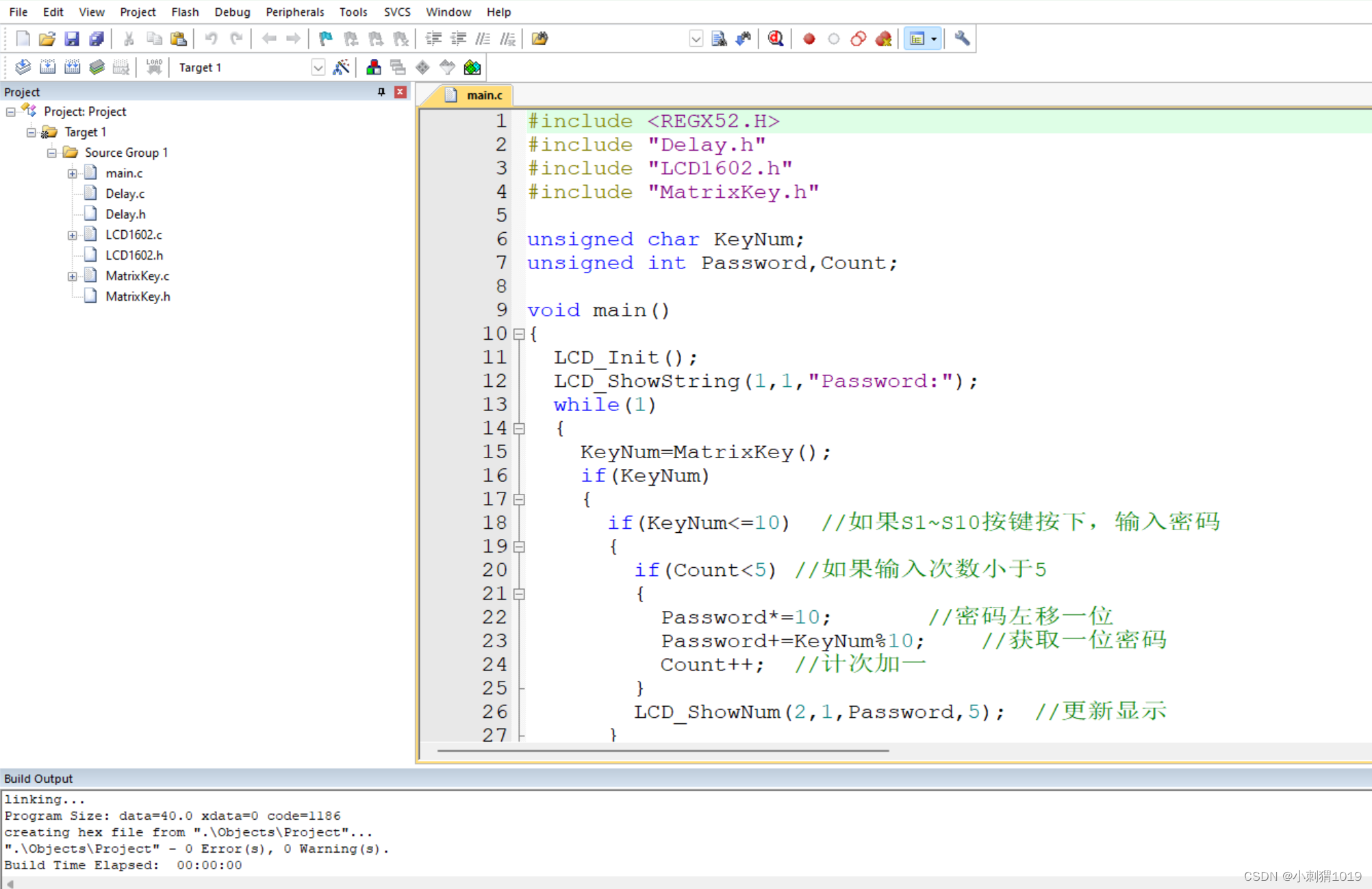The image size is (1372, 889).
Task: Insert breakpoint using red dot icon
Action: click(x=809, y=39)
